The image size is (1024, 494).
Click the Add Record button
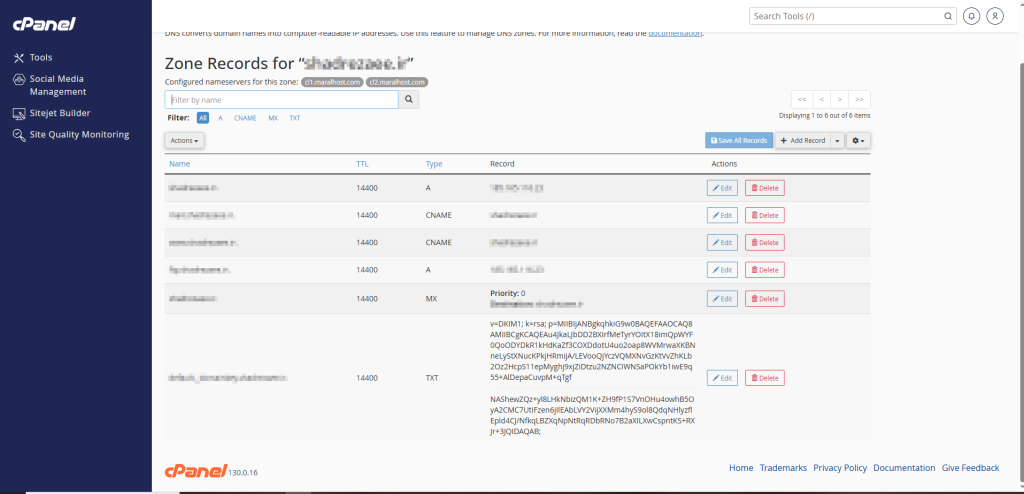(x=802, y=141)
